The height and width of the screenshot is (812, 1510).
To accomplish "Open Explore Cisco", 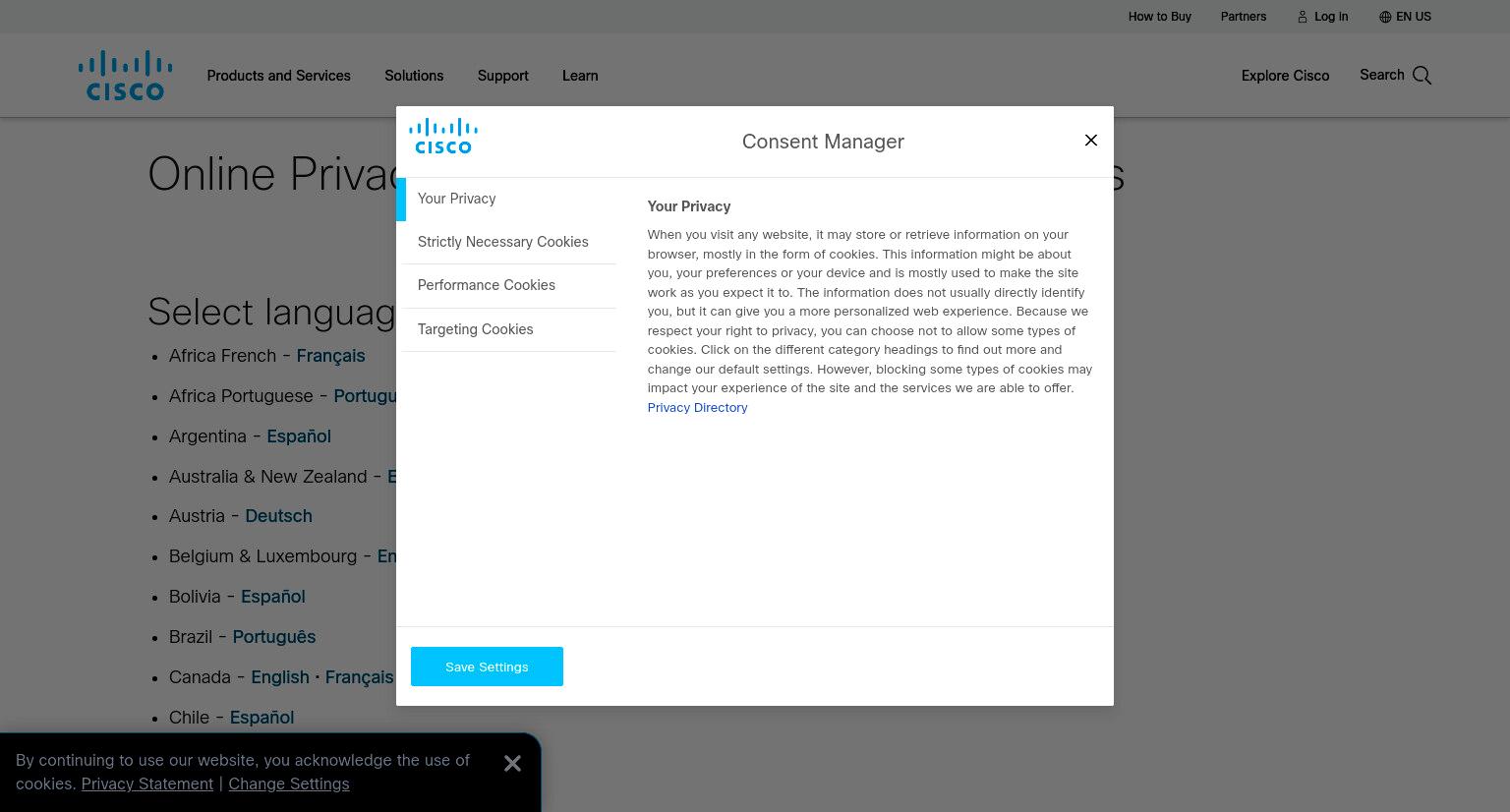I will (x=1285, y=76).
